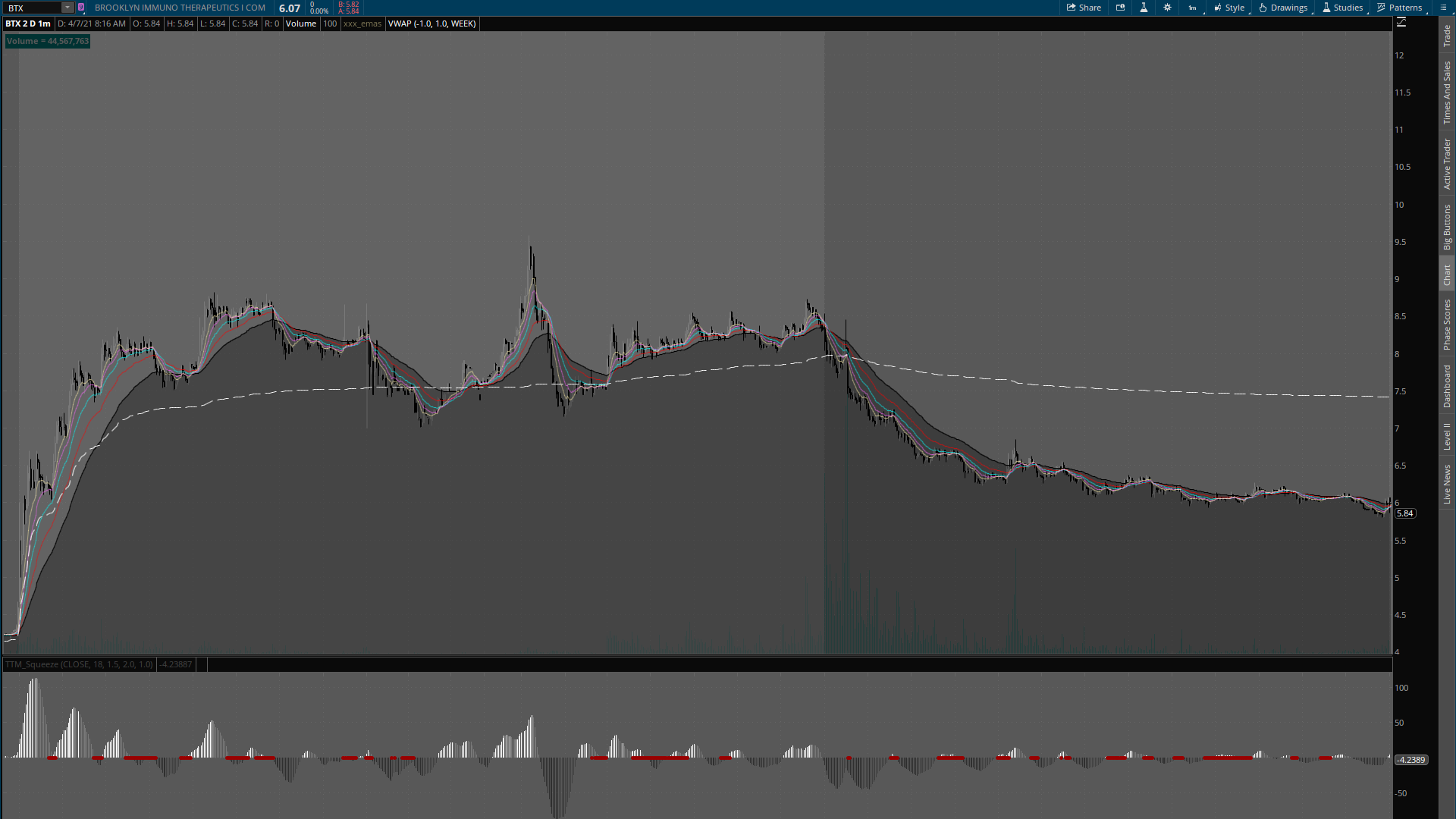Open chart settings via the gear icon

point(1168,8)
